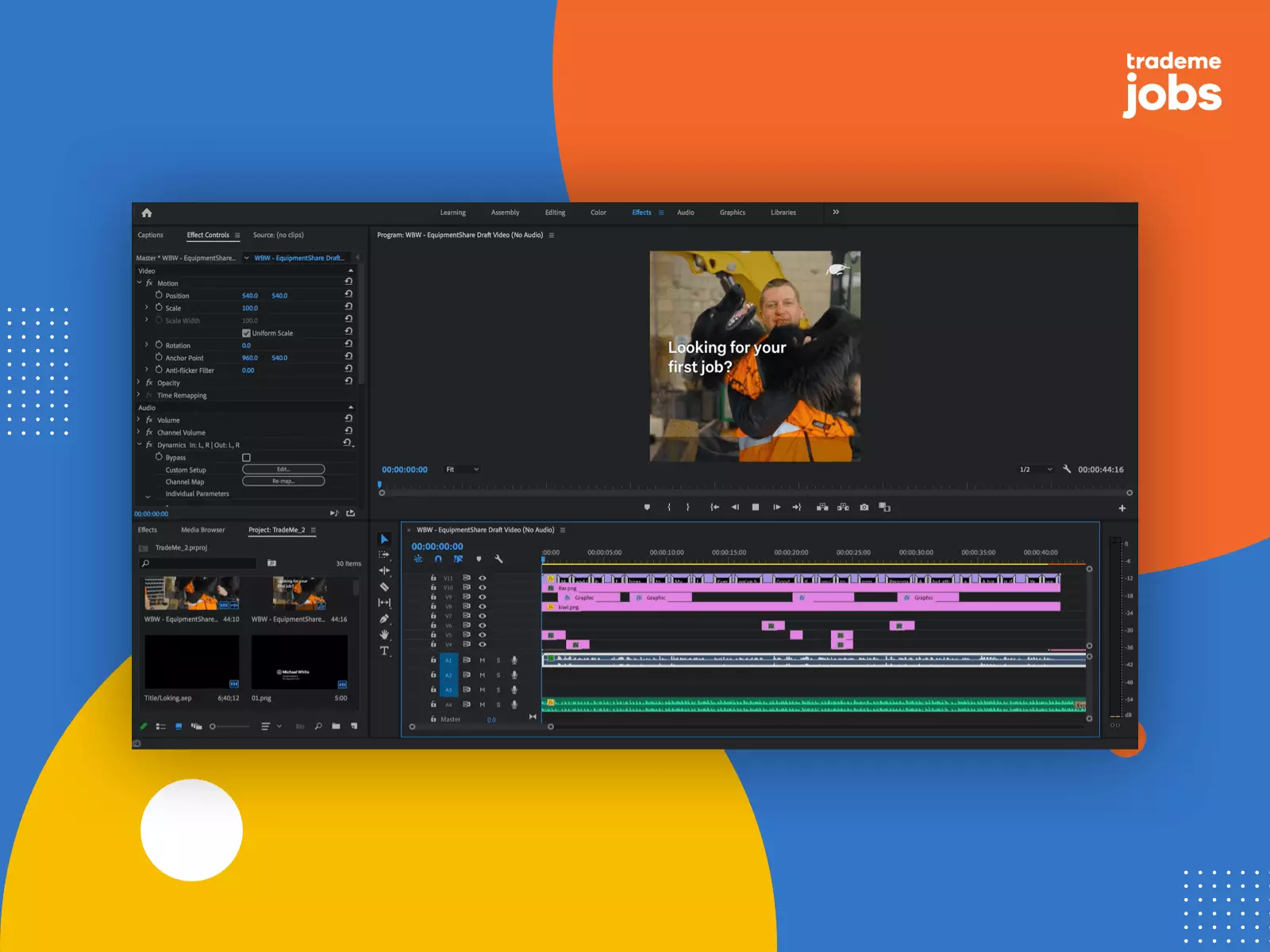Mute audio track A1
The width and height of the screenshot is (1270, 952).
(482, 660)
